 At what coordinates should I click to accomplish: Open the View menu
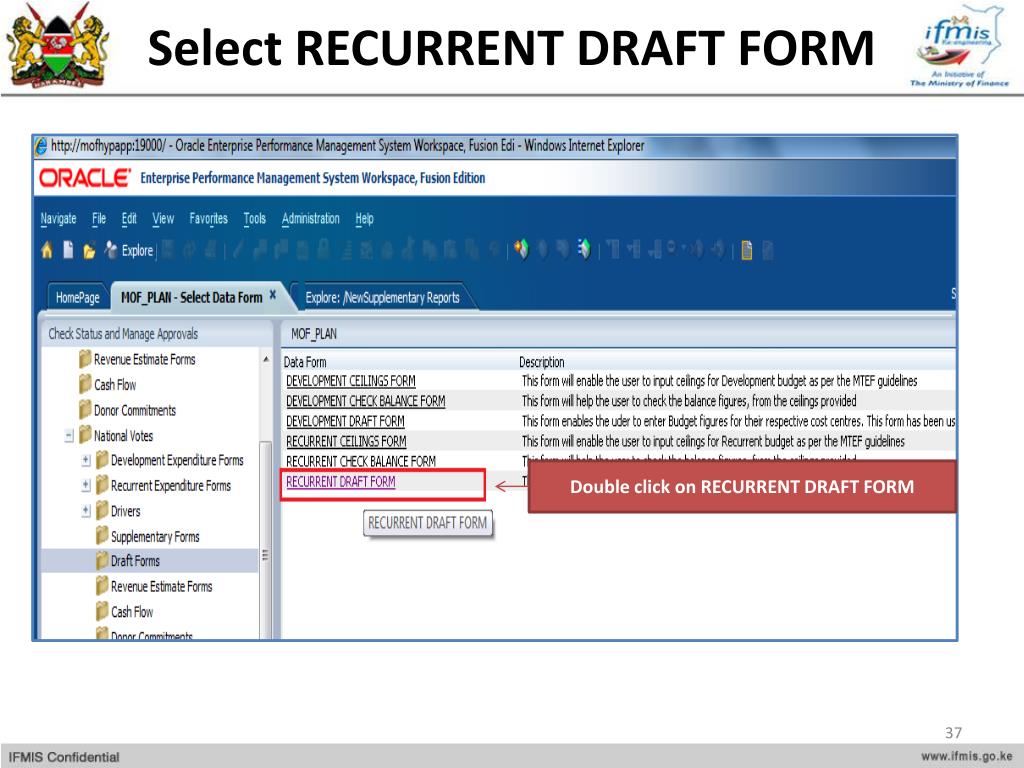[163, 219]
